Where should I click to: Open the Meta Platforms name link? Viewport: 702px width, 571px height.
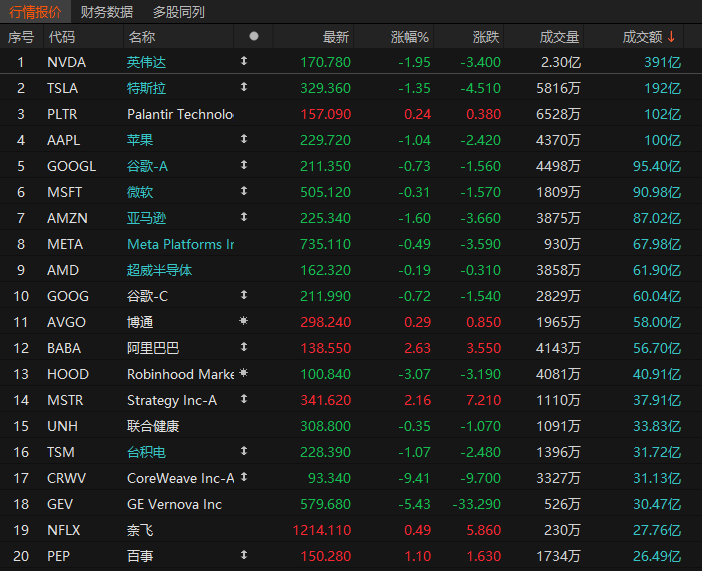pyautogui.click(x=180, y=244)
